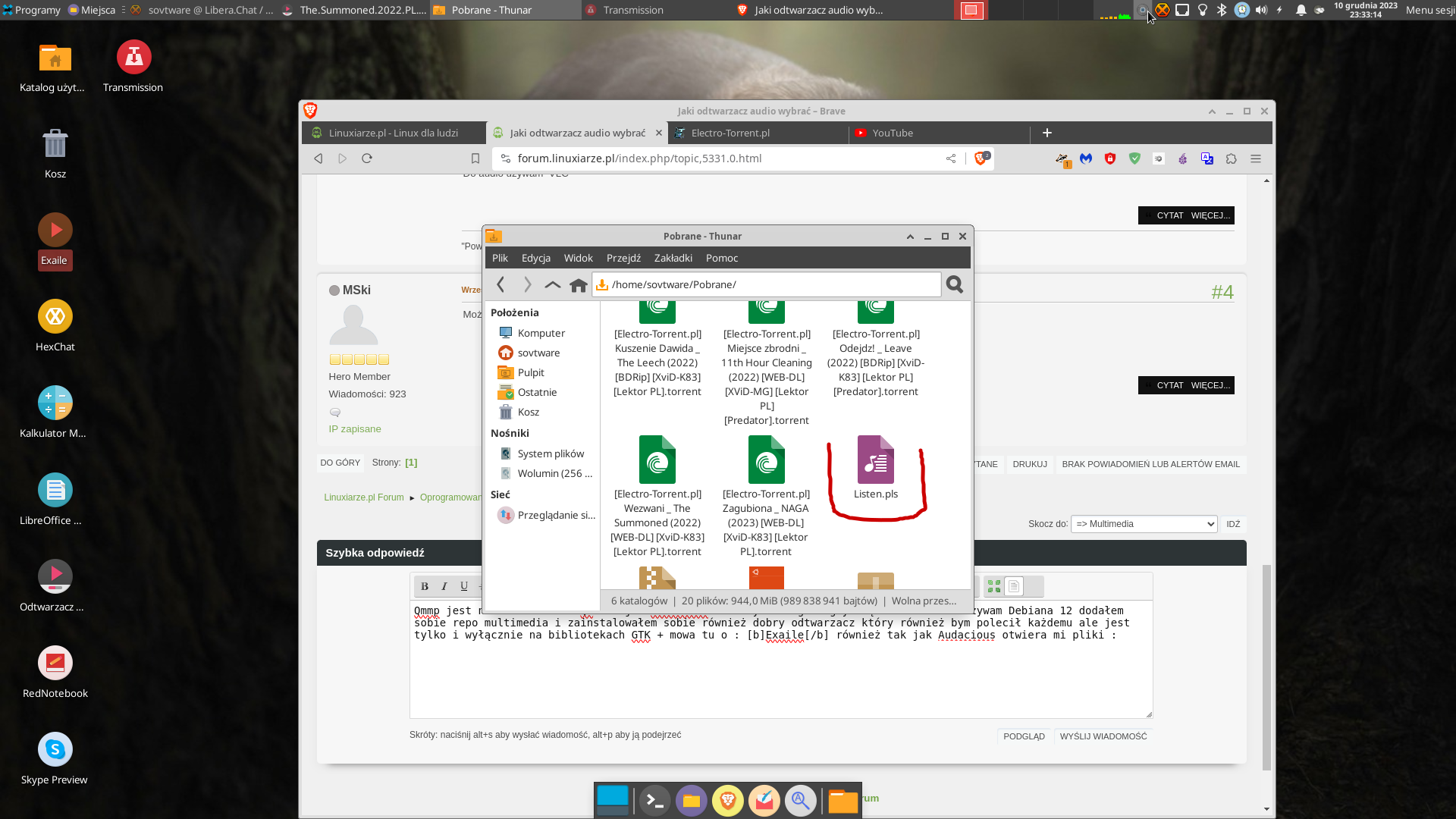
Task: Open the Zakładki menu in Thunar
Action: (673, 258)
